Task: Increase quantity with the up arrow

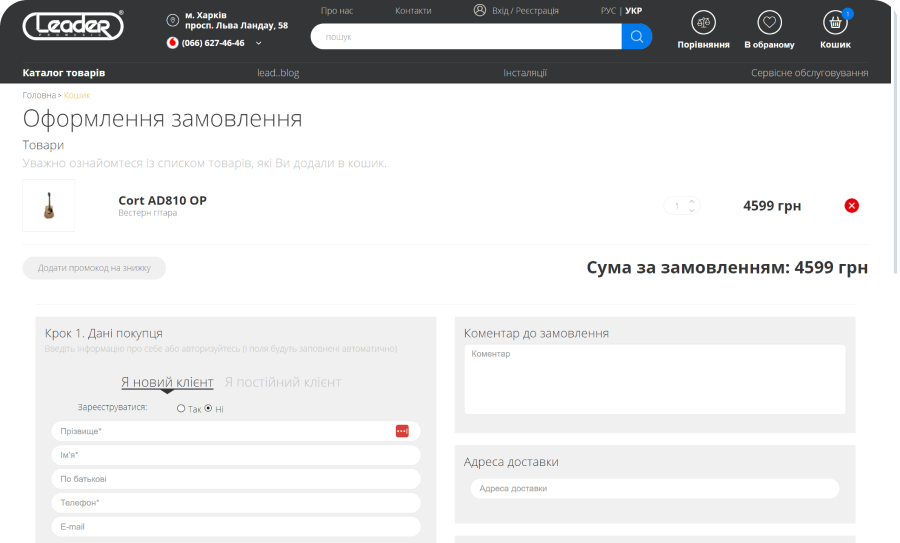Action: [x=692, y=201]
